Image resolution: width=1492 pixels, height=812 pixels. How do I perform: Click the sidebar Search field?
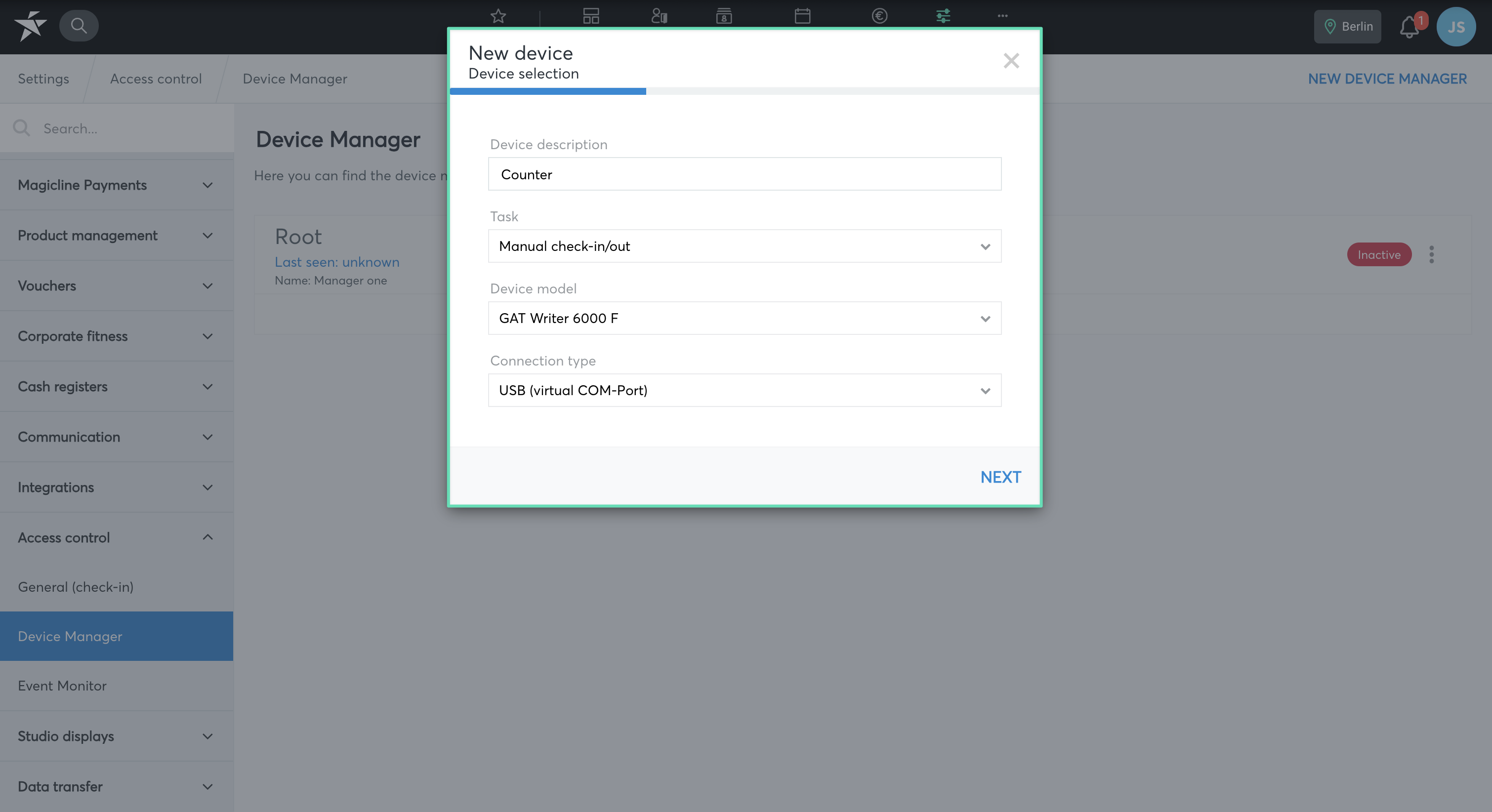coord(117,128)
